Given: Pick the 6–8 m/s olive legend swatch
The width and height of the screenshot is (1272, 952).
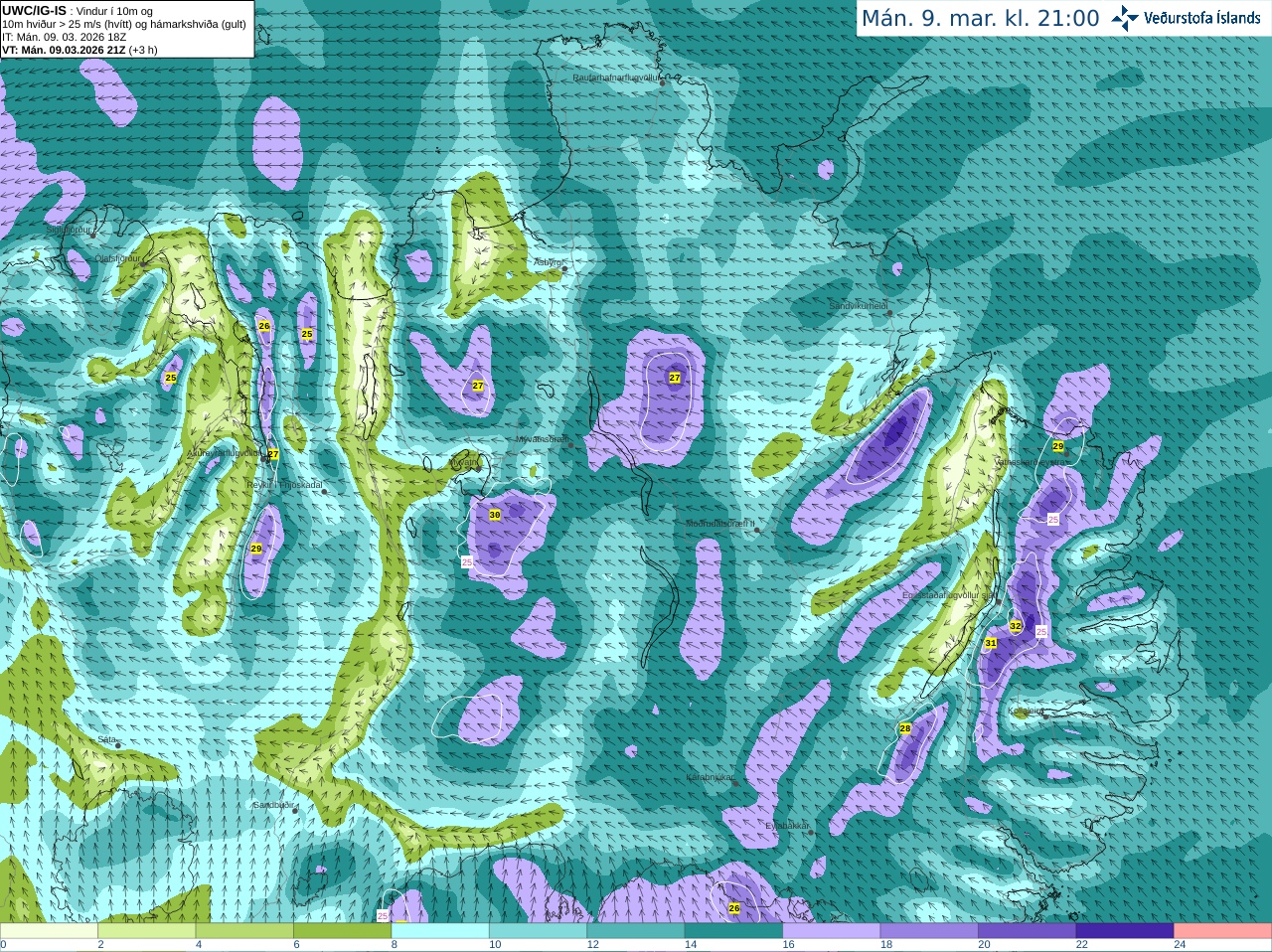Looking at the screenshot, I should pos(342,931).
